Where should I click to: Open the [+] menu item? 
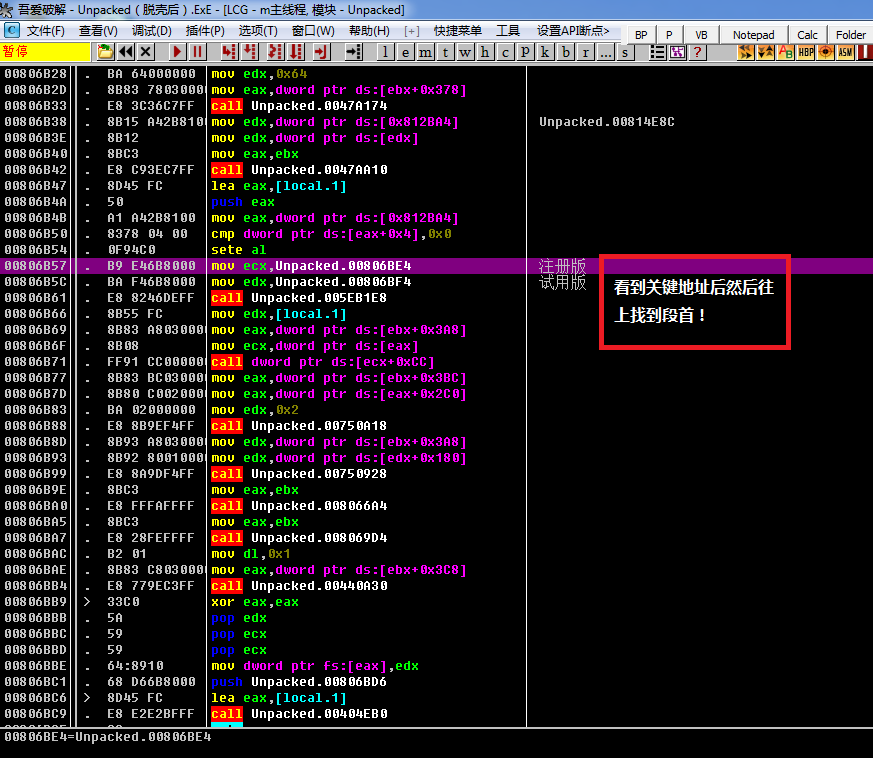point(411,31)
